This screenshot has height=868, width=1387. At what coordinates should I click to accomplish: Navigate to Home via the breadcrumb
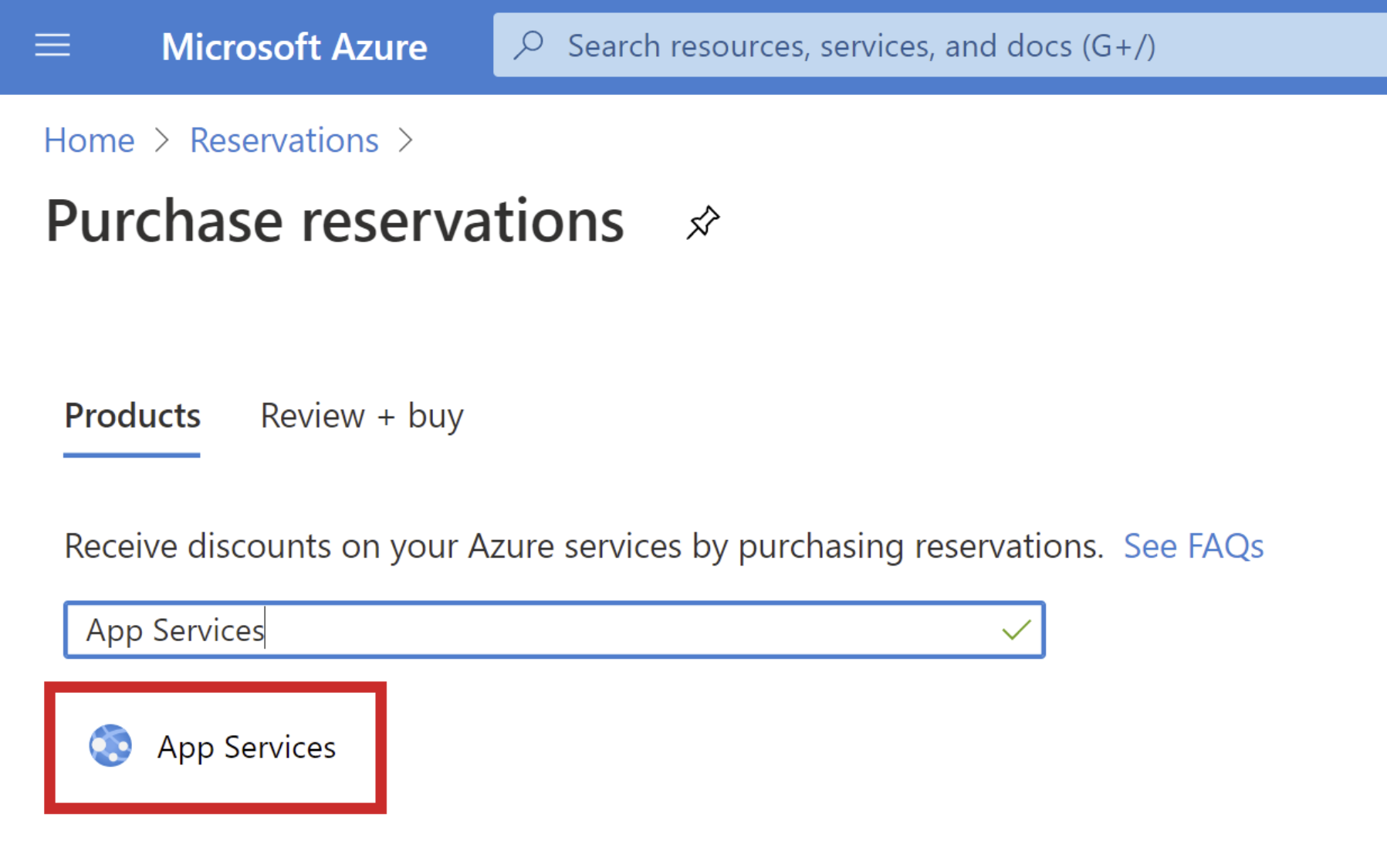[x=89, y=140]
